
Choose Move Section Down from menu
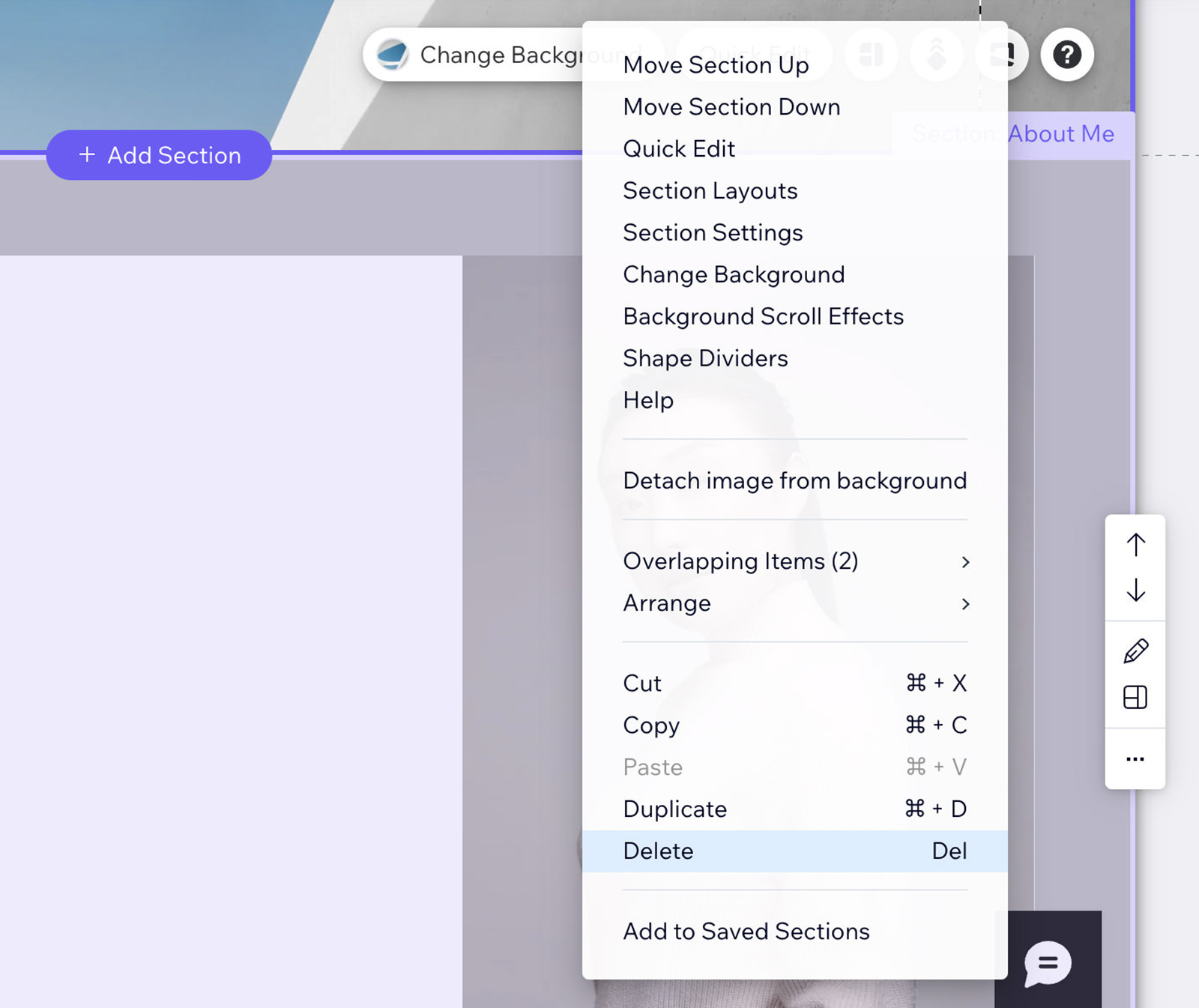click(x=795, y=107)
